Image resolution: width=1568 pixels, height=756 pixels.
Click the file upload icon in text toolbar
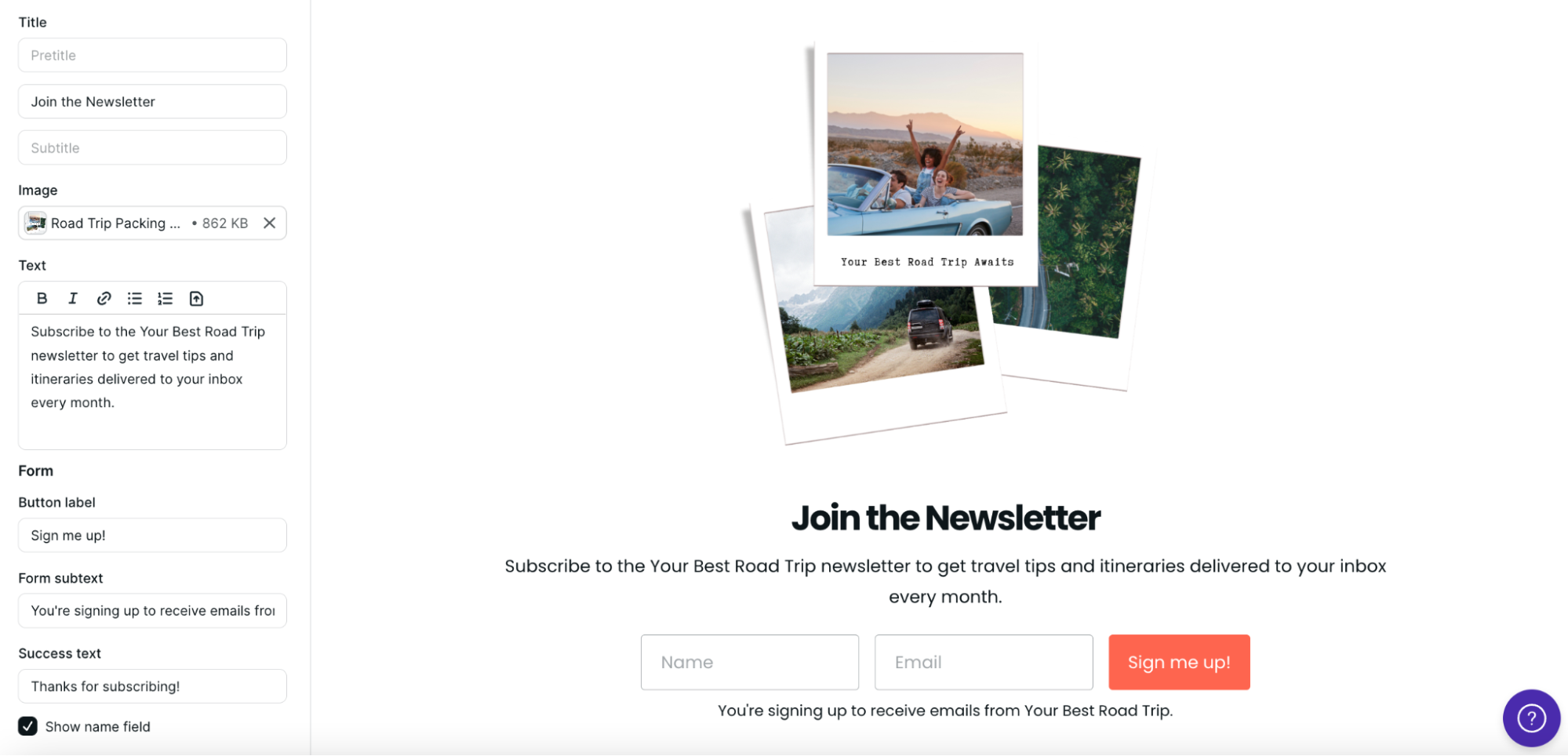(196, 299)
